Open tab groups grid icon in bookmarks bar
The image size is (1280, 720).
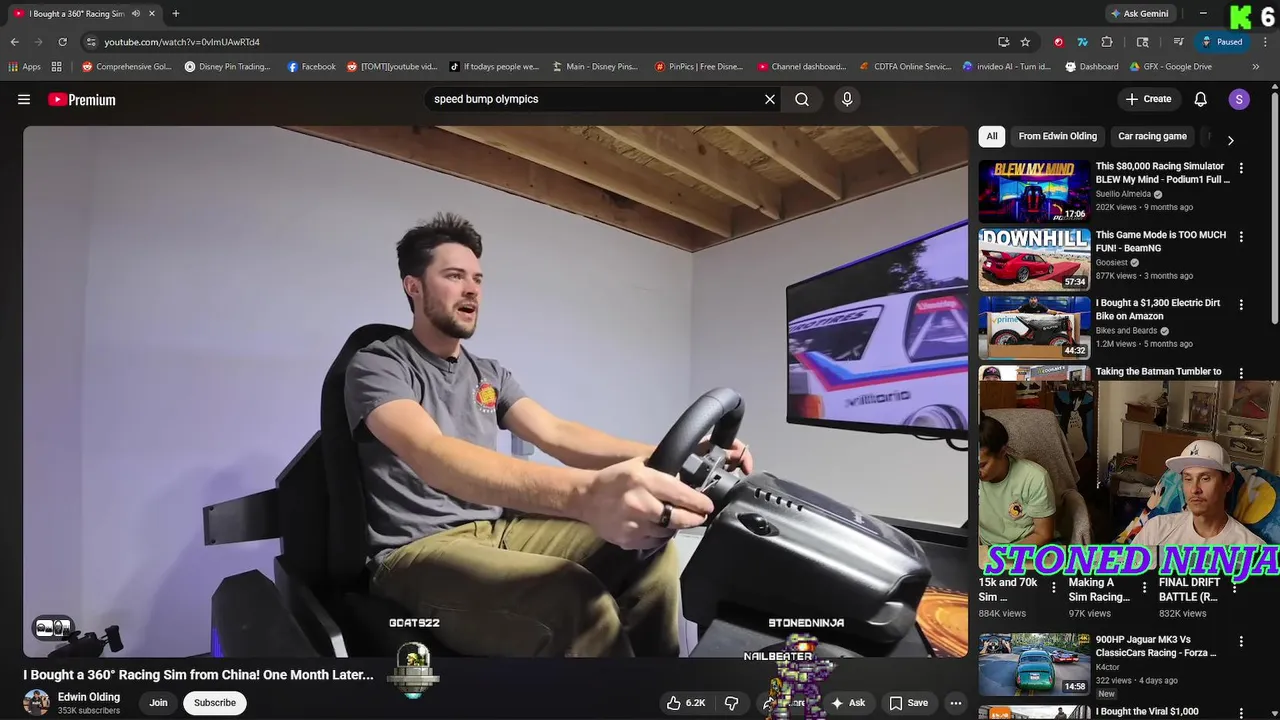coord(56,67)
